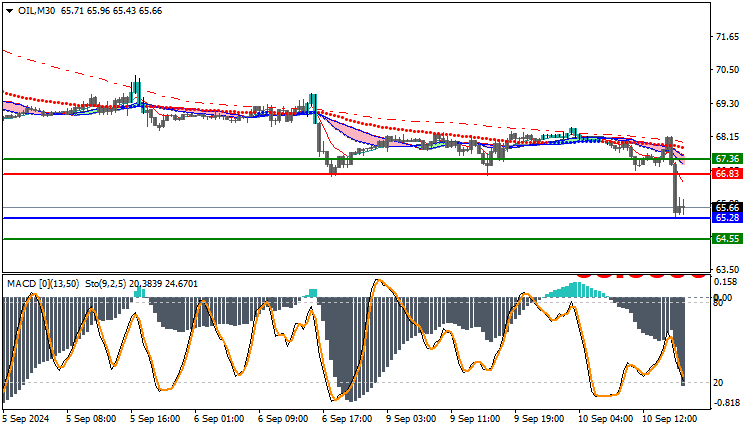Viewport: 750px width, 430px height.
Task: Click the 6 Sep 01:00 time label
Action: click(219, 419)
